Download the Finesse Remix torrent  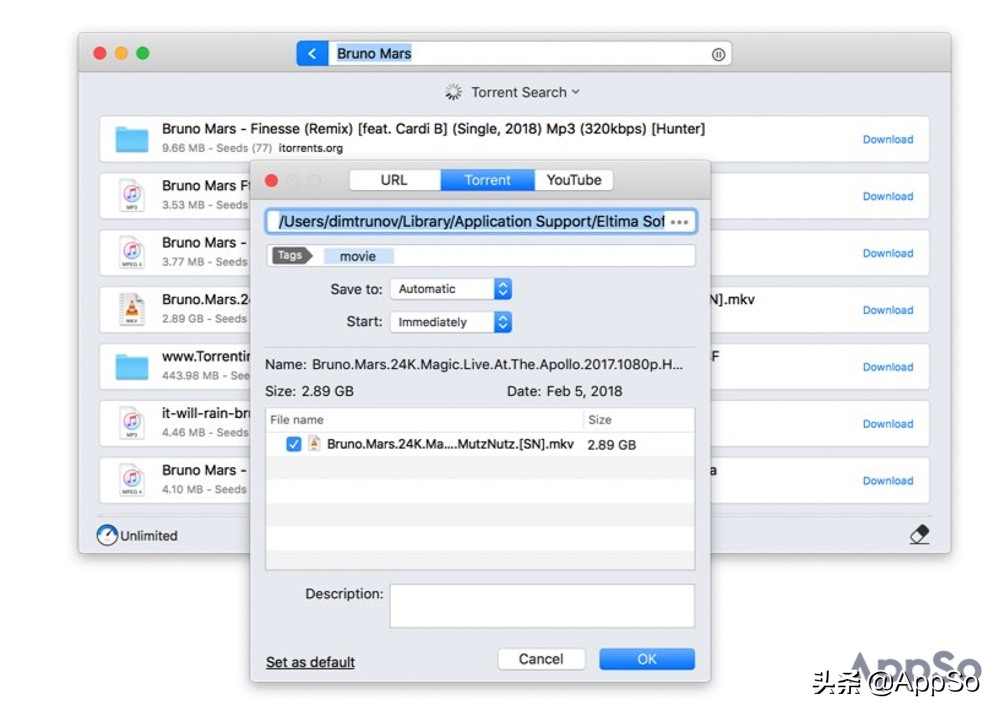pos(887,140)
